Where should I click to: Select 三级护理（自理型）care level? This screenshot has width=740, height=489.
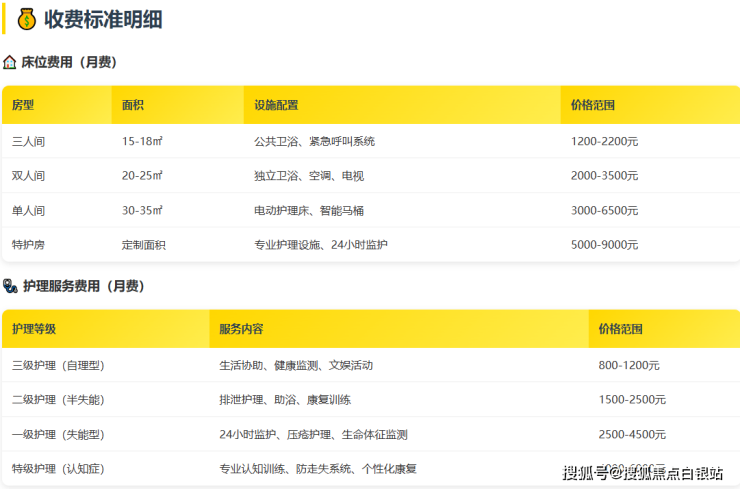(58, 365)
